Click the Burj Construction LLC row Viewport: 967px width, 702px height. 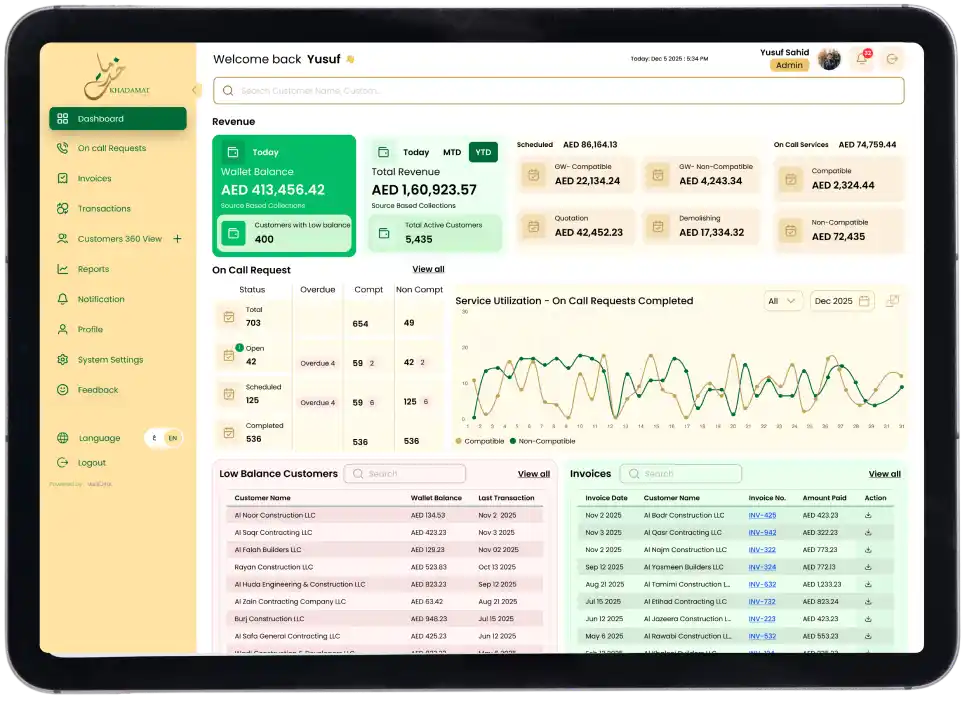pos(384,619)
